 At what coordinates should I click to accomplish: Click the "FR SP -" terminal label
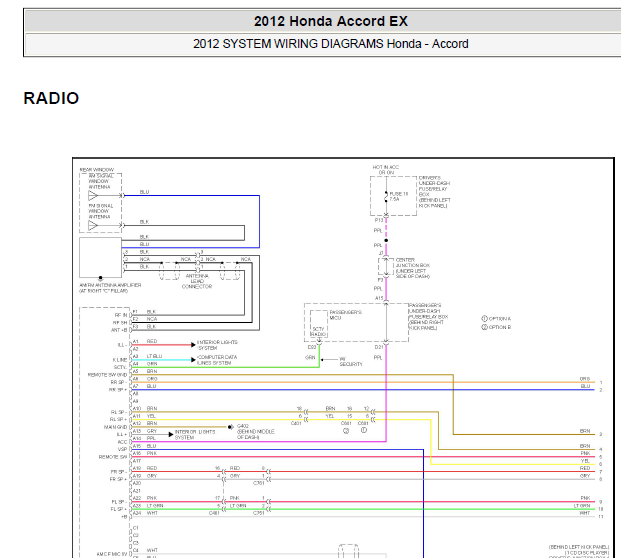(x=119, y=472)
